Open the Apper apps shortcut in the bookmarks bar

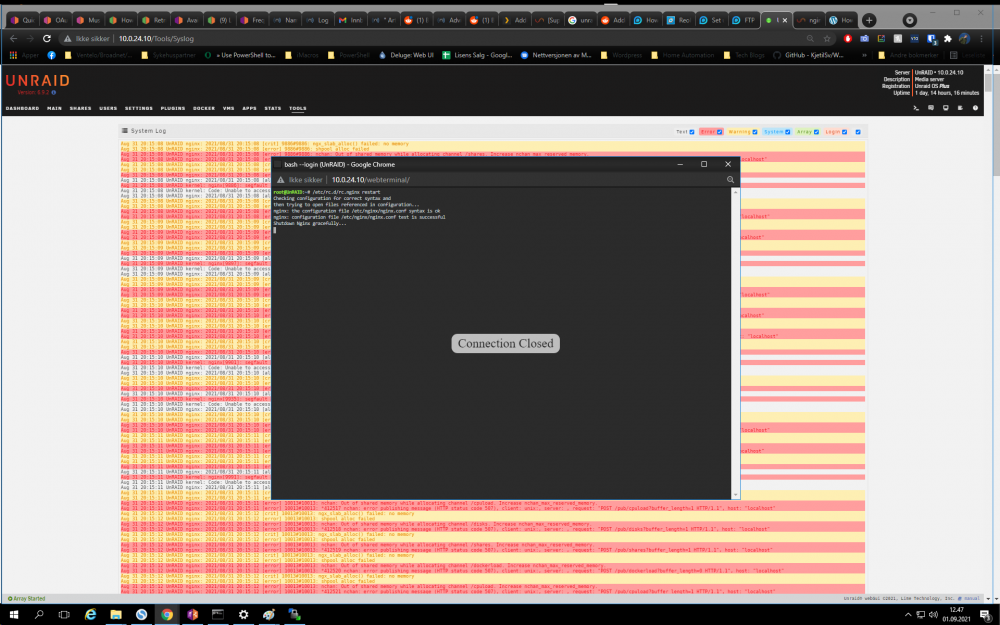[24, 55]
